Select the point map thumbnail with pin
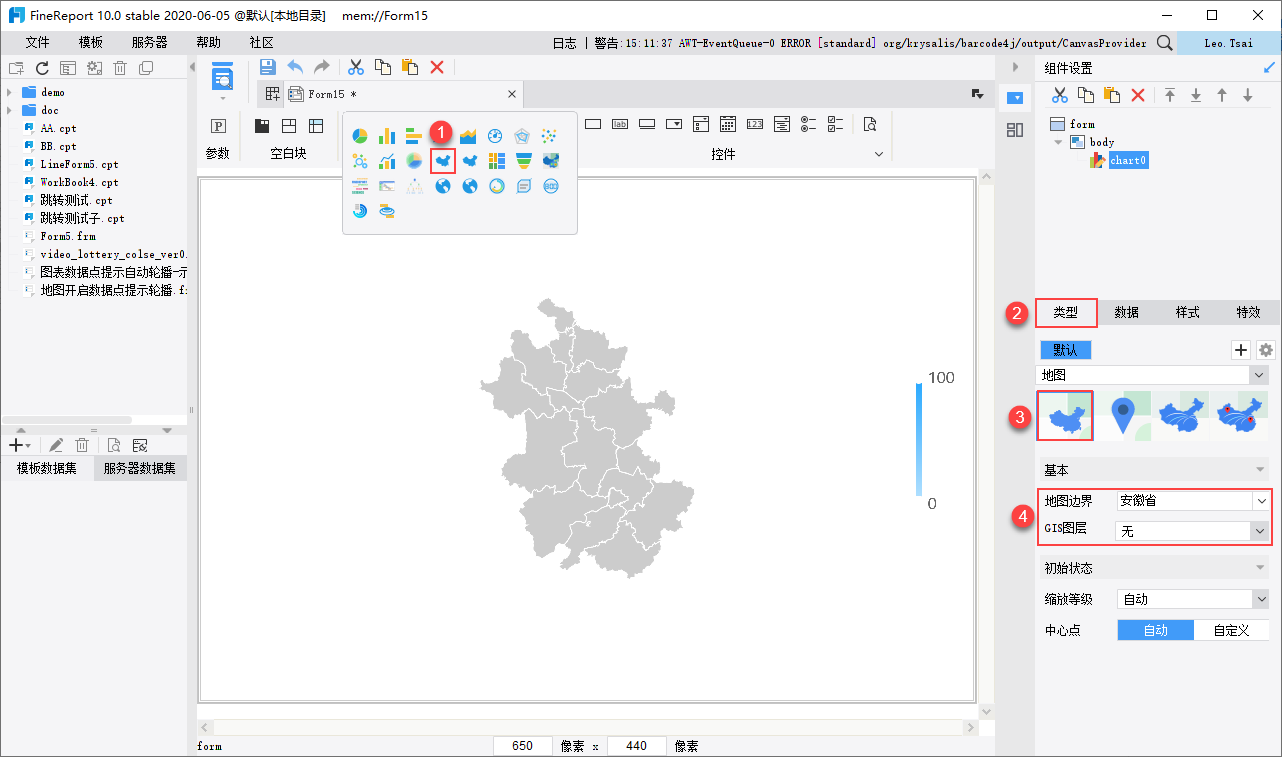Screen dimensions: 1282x757 [x=1125, y=415]
